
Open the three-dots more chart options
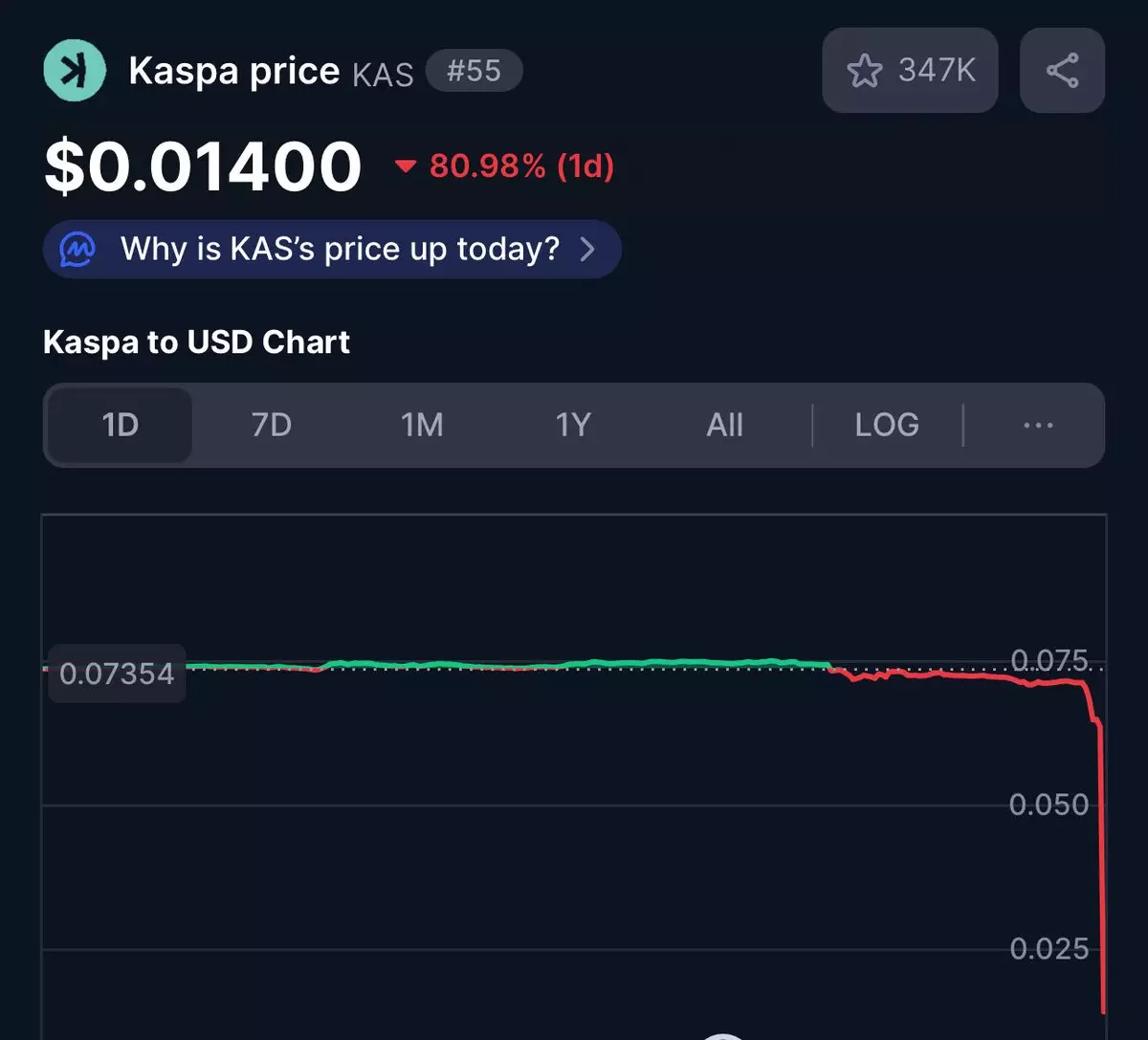[x=1038, y=425]
